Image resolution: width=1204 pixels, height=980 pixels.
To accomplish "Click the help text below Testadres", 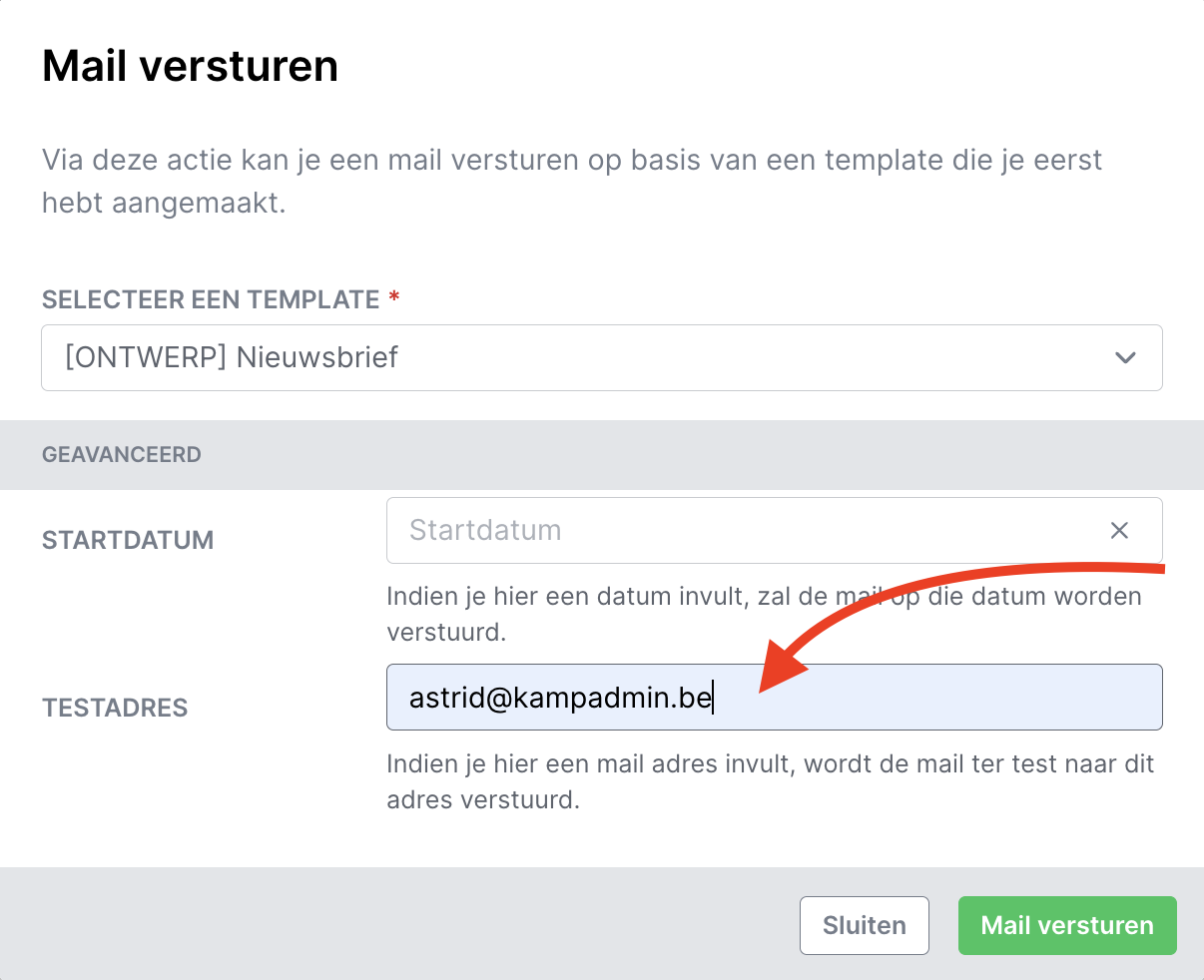I will tap(770, 781).
